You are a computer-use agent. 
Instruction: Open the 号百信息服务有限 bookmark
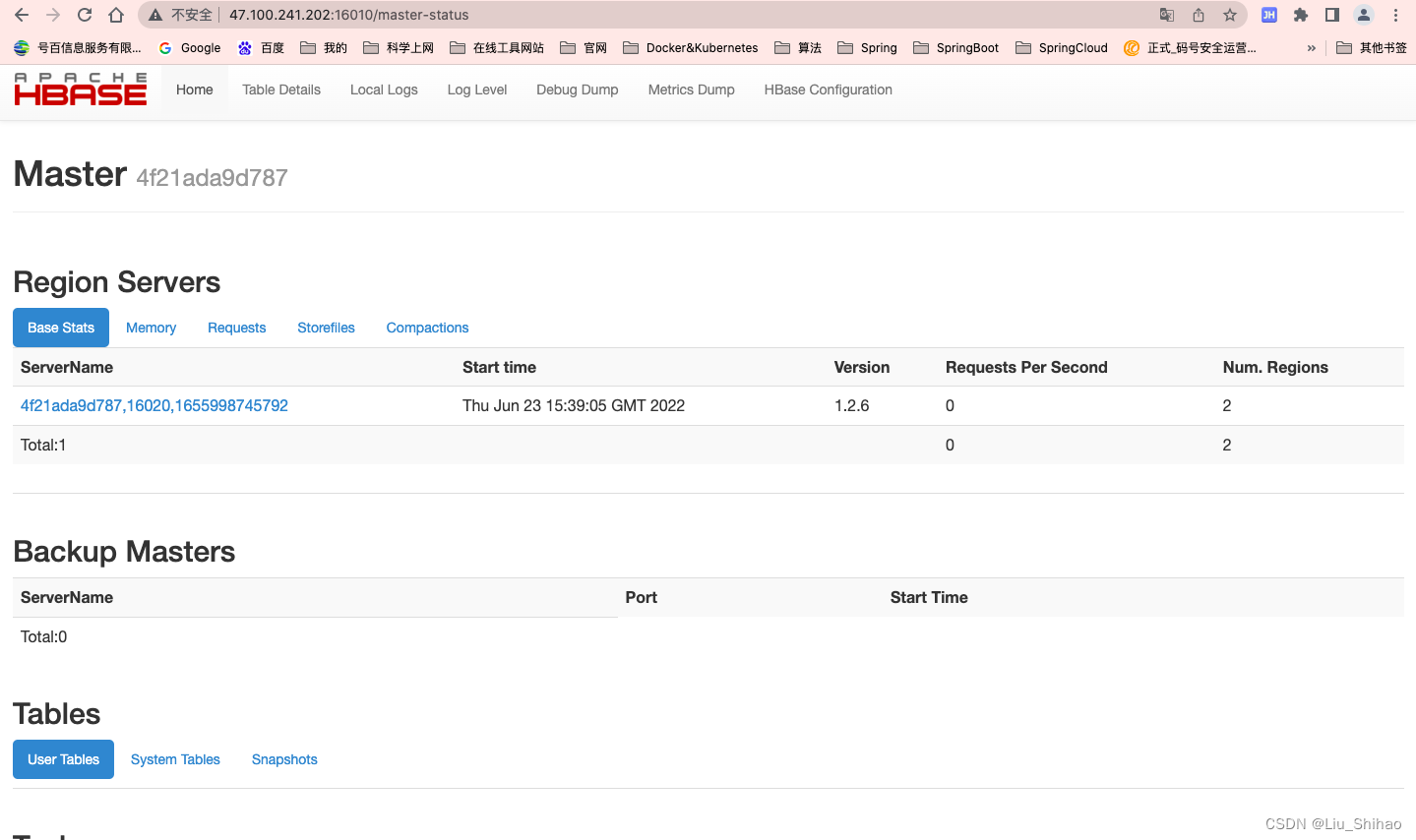(78, 47)
